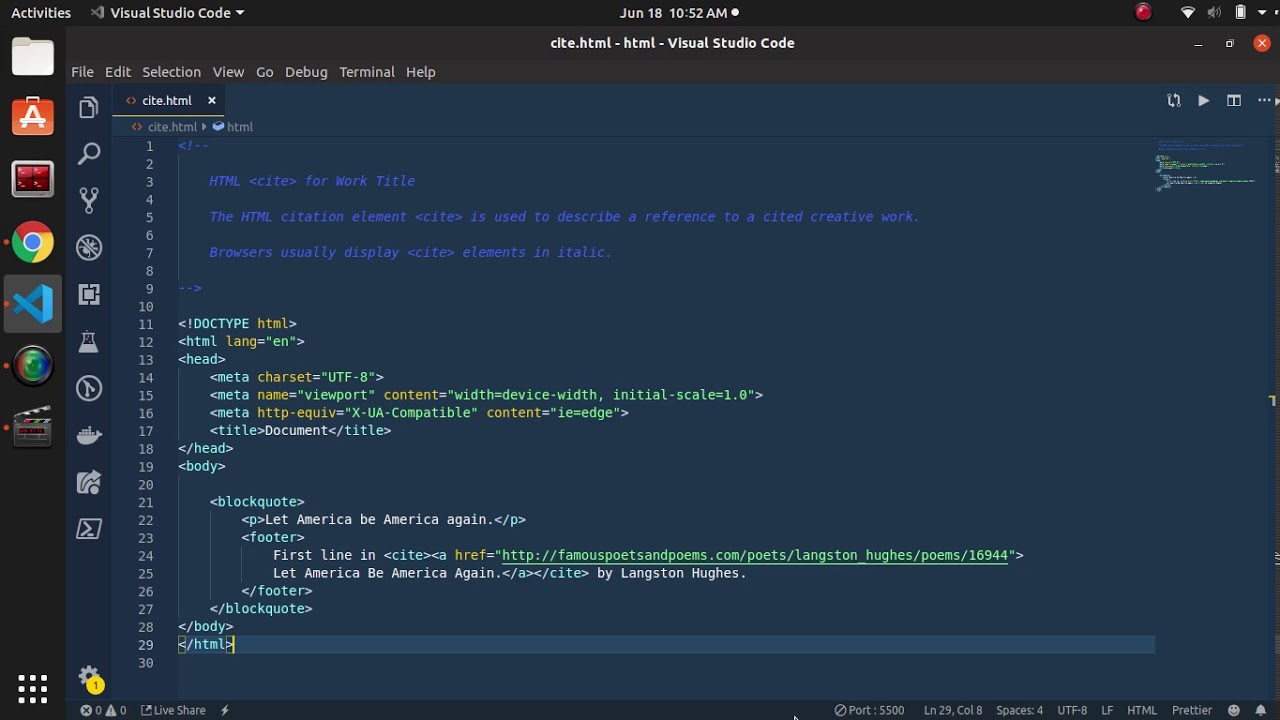Close the cite.html tab
Screen dimensions: 1280x720
(212, 100)
